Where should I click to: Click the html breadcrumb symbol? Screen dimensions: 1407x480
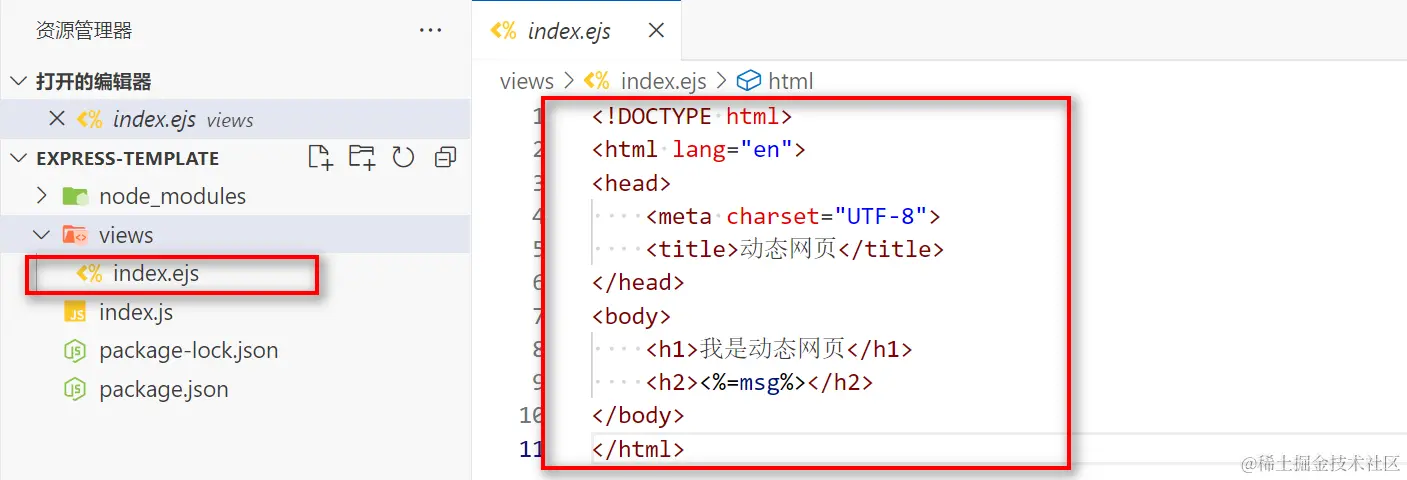791,81
